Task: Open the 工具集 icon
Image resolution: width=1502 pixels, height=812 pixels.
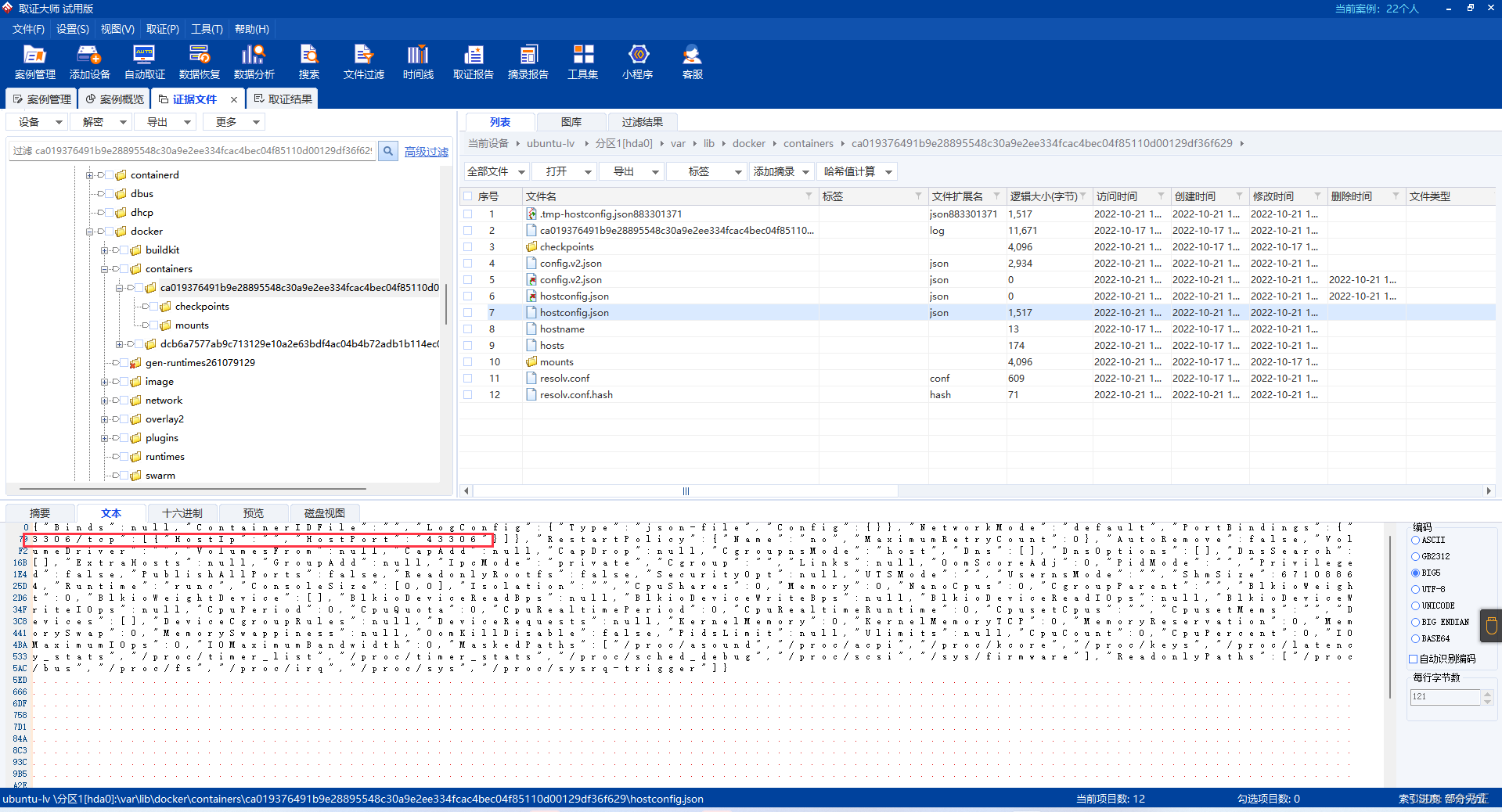Action: pos(583,62)
